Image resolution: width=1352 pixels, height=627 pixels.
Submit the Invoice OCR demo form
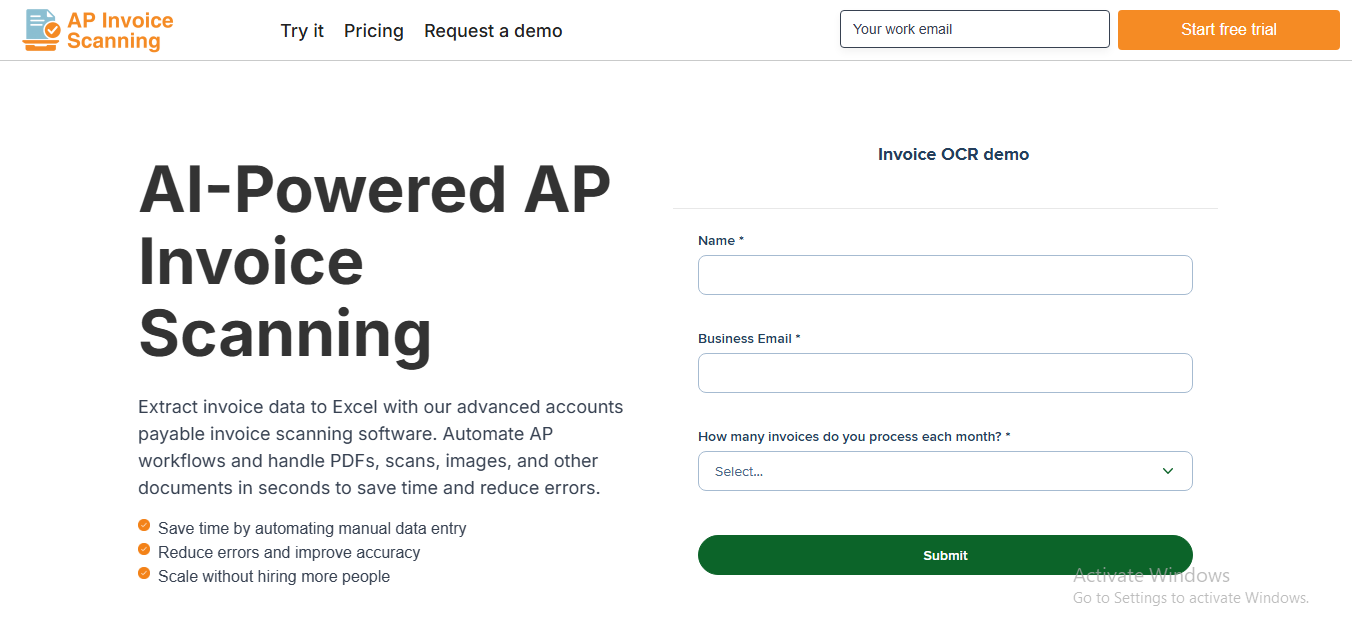point(945,555)
